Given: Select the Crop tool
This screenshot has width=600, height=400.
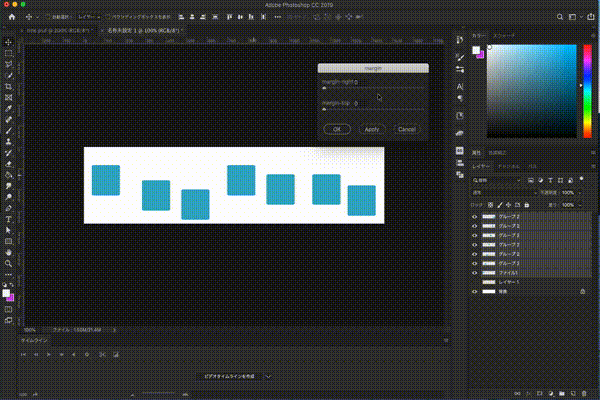Looking at the screenshot, I should tap(8, 86).
